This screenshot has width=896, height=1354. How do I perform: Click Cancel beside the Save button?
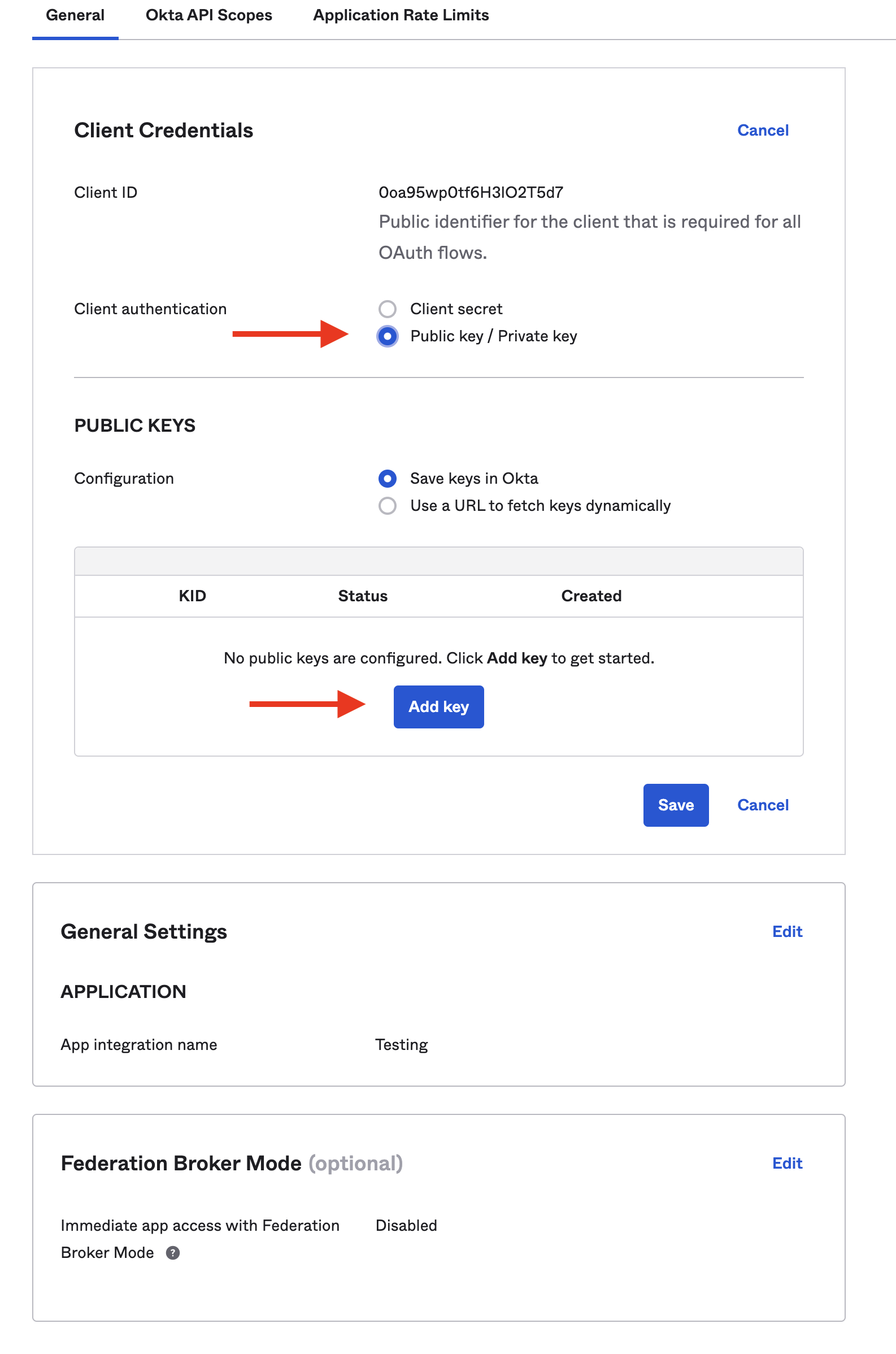pos(762,805)
